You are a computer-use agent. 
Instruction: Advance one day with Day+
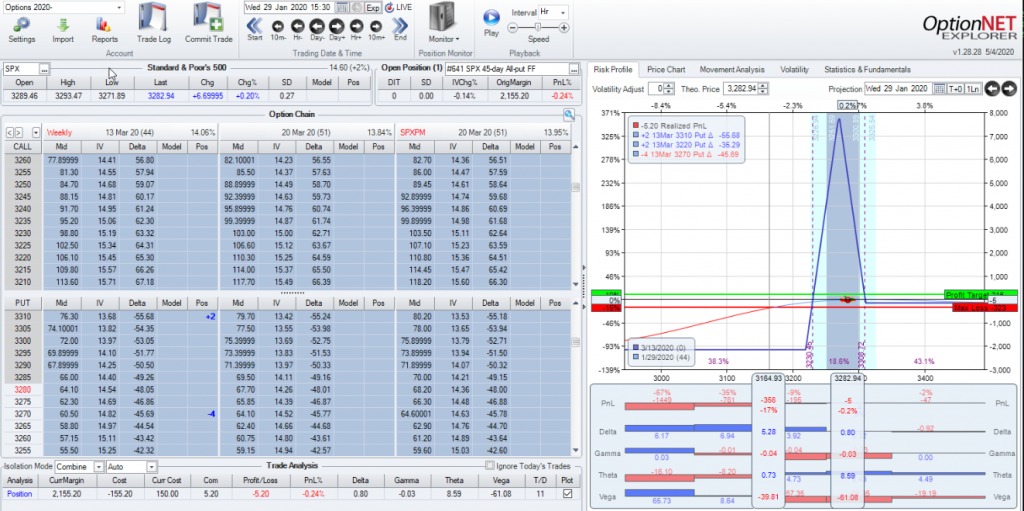(x=337, y=29)
